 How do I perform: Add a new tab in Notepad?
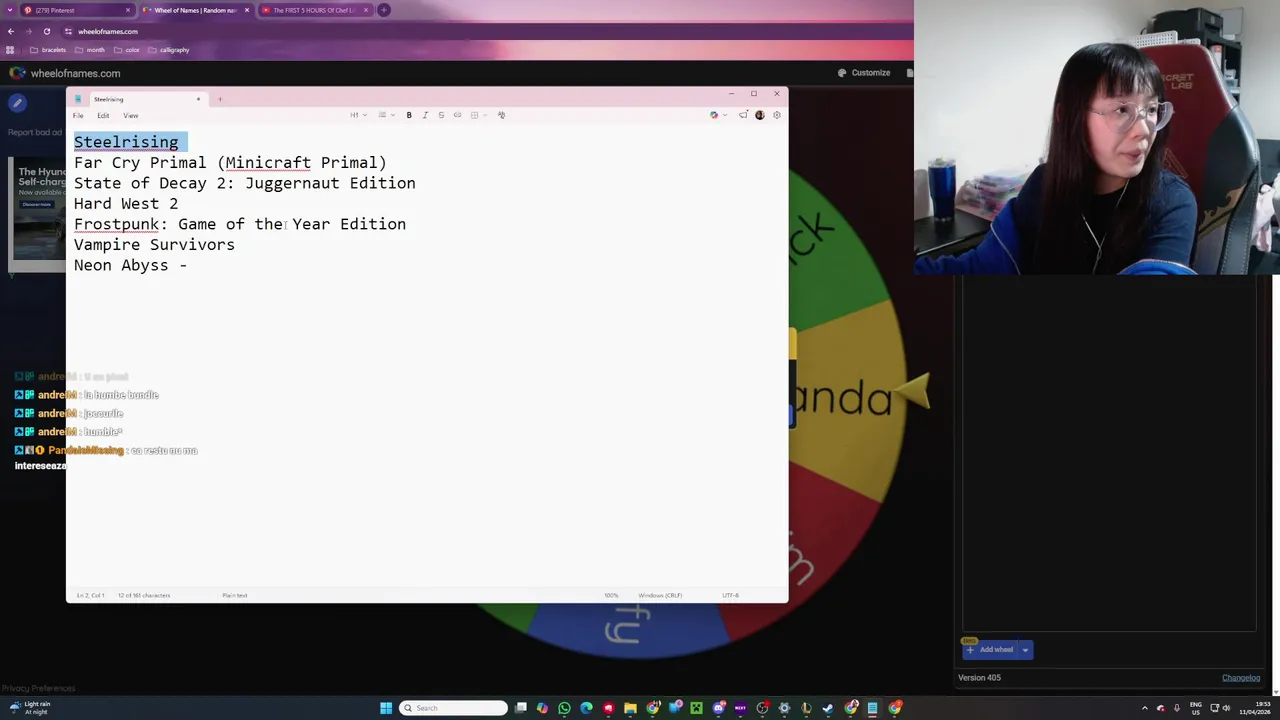220,99
